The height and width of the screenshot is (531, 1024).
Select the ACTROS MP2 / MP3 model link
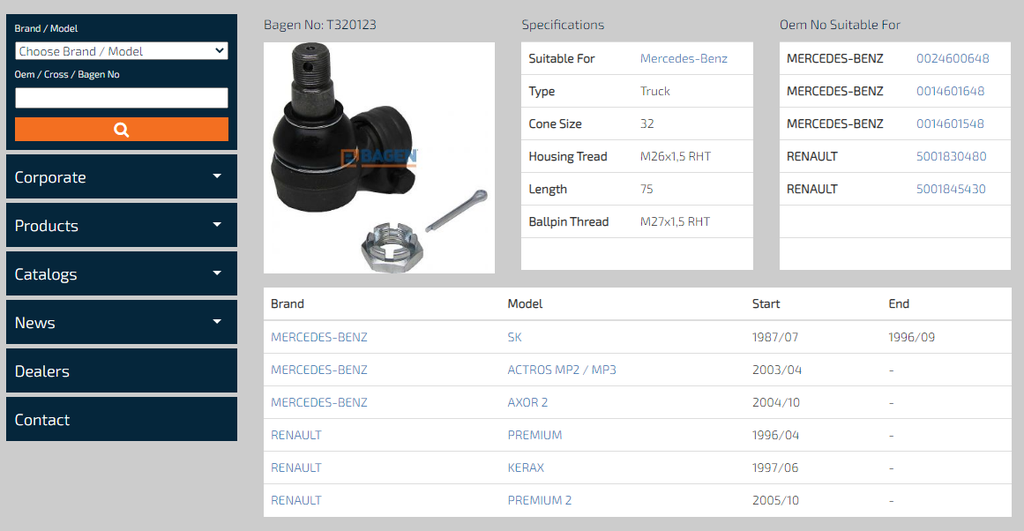(562, 370)
